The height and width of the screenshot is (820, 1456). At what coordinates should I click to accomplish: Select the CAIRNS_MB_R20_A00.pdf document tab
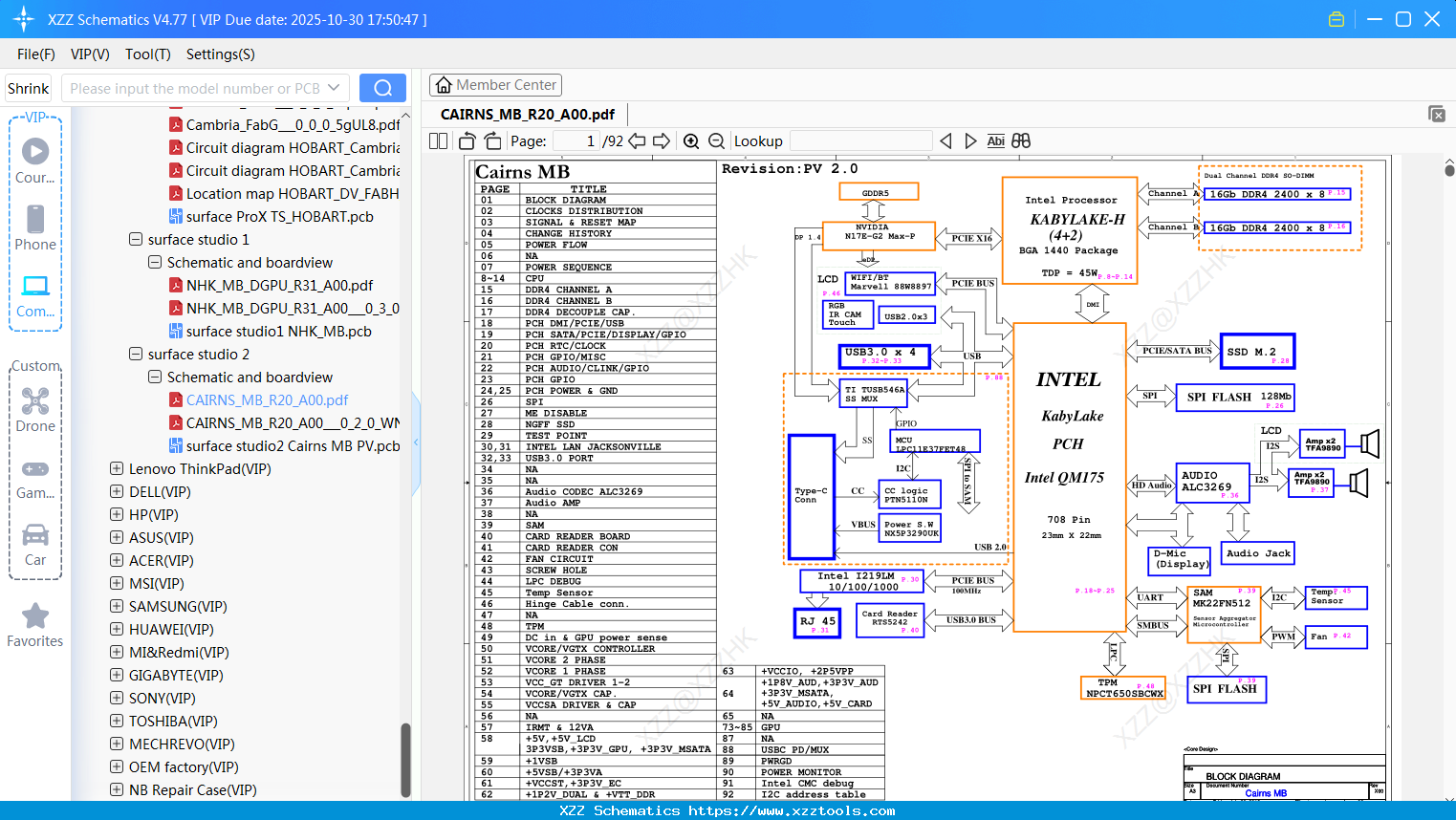(528, 114)
